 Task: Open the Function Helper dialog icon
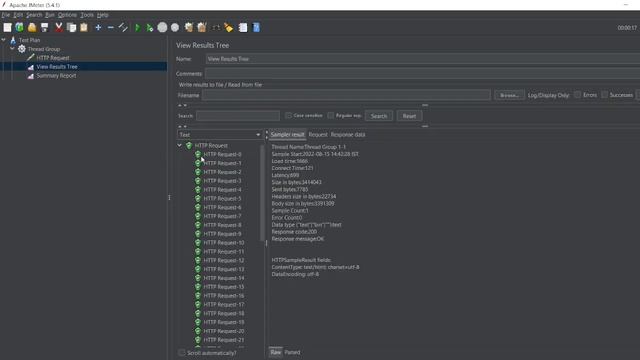click(243, 27)
